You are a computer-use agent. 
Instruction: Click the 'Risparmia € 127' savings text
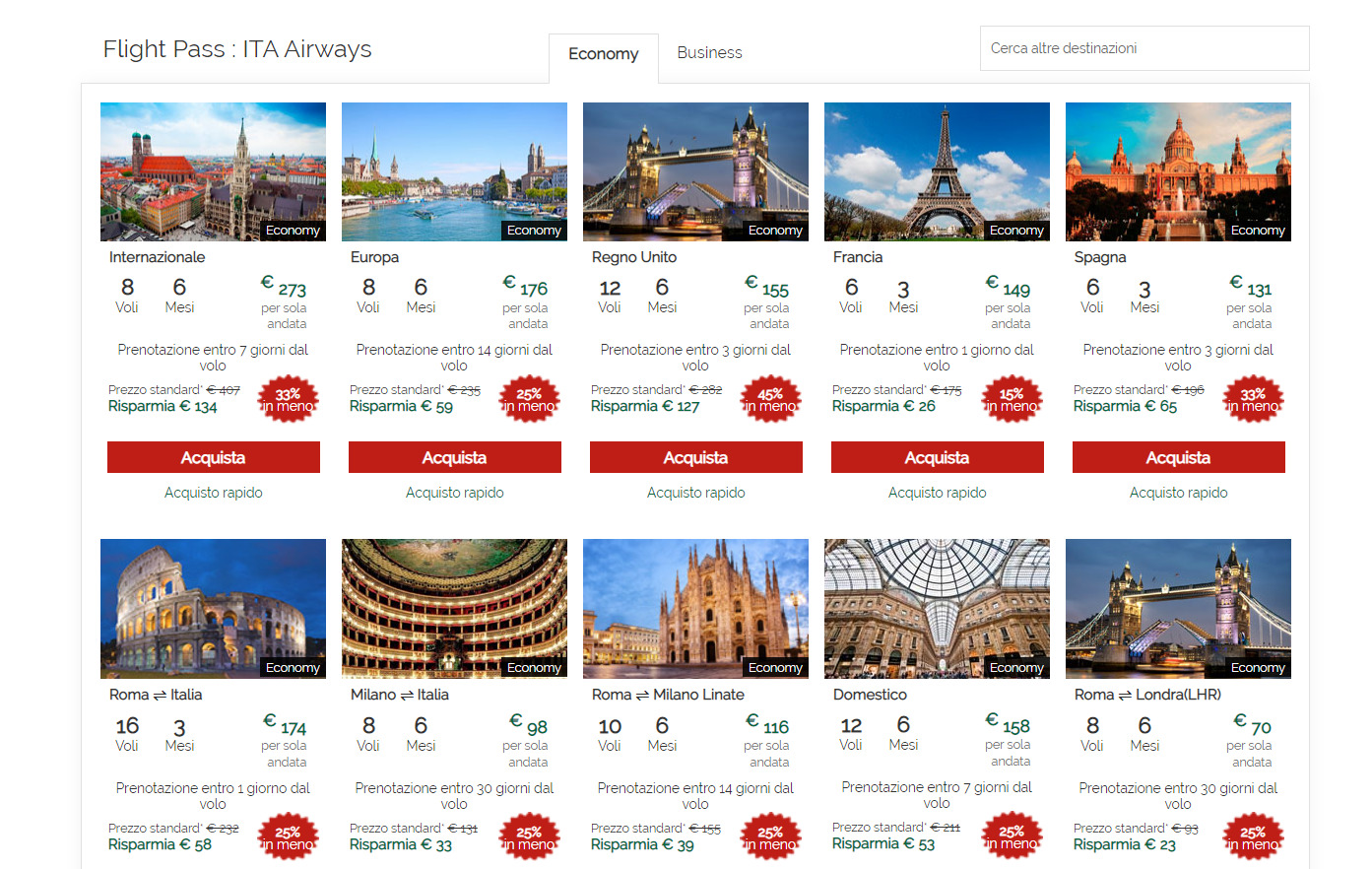tap(645, 406)
